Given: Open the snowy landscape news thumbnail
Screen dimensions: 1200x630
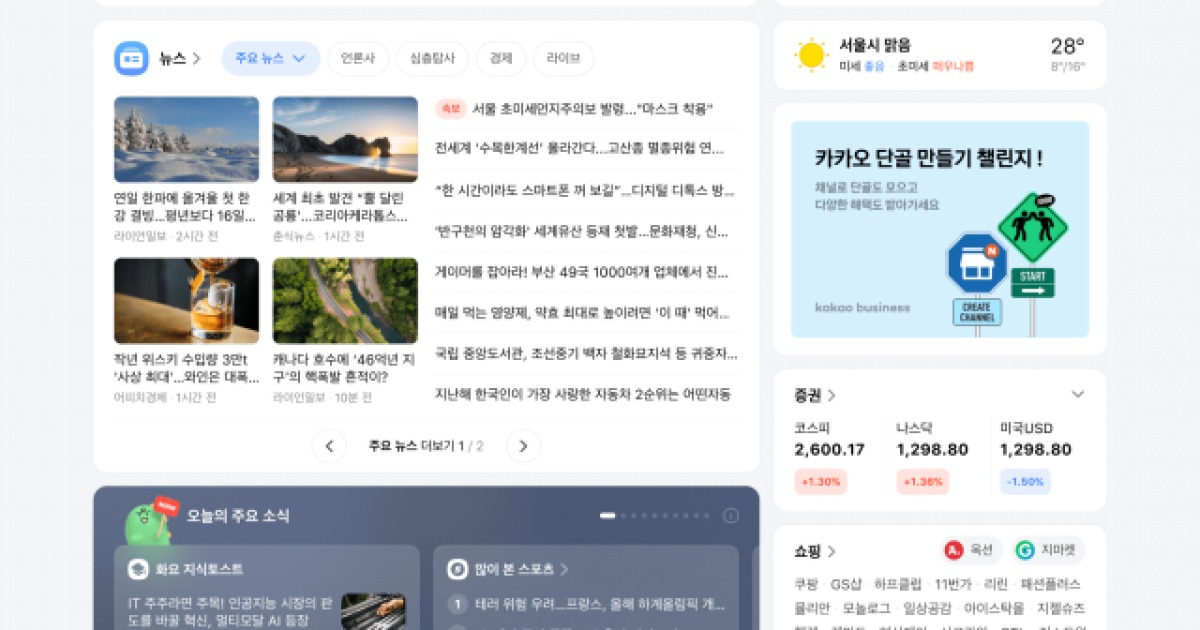Looking at the screenshot, I should (x=186, y=139).
